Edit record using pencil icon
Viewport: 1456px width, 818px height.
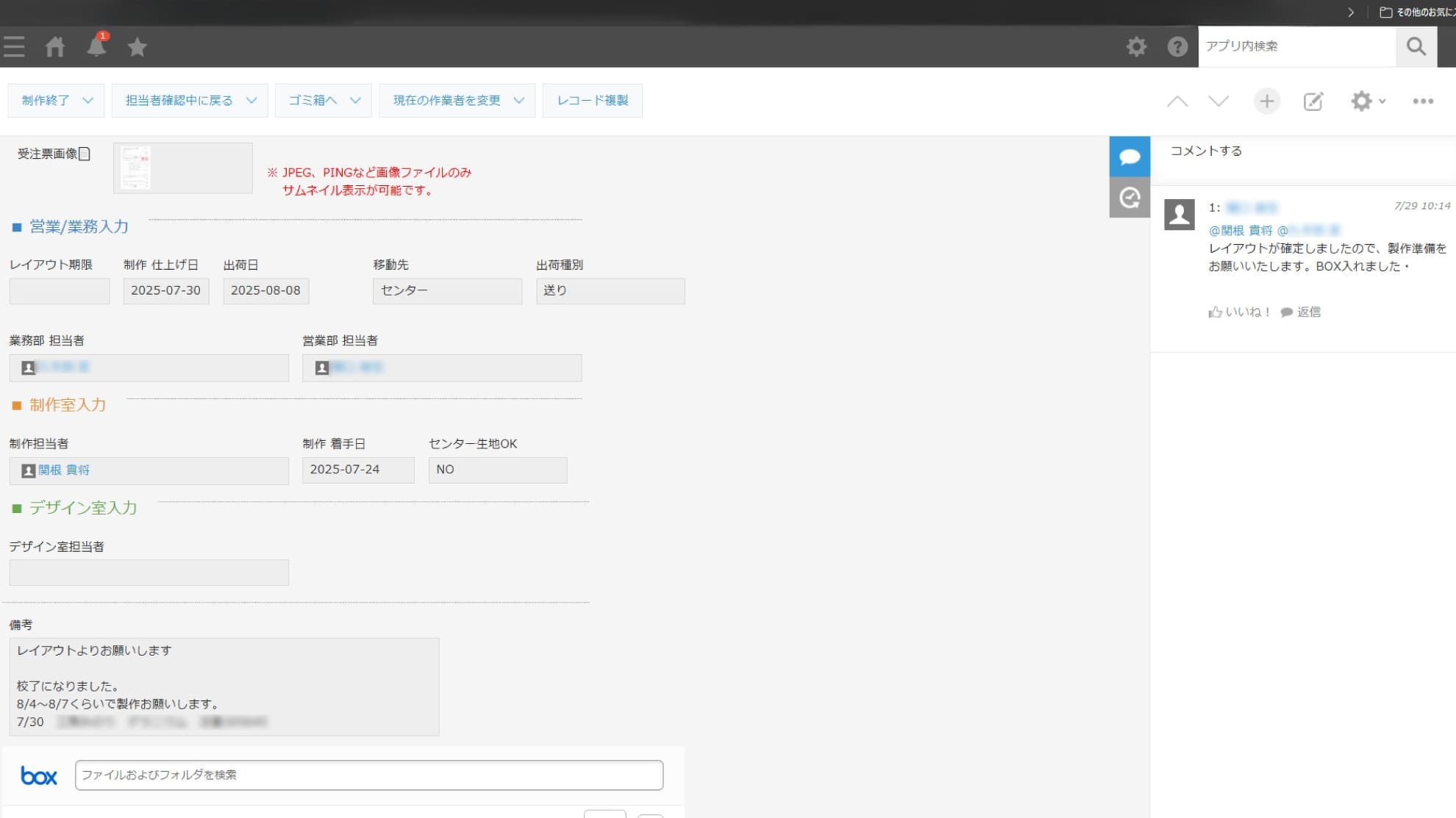click(1313, 101)
